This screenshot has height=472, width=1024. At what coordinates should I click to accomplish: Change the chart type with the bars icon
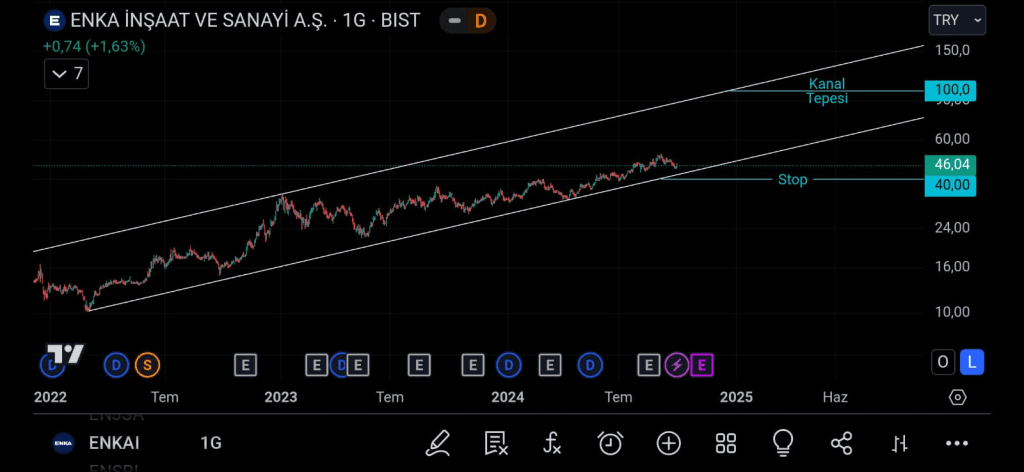point(900,444)
